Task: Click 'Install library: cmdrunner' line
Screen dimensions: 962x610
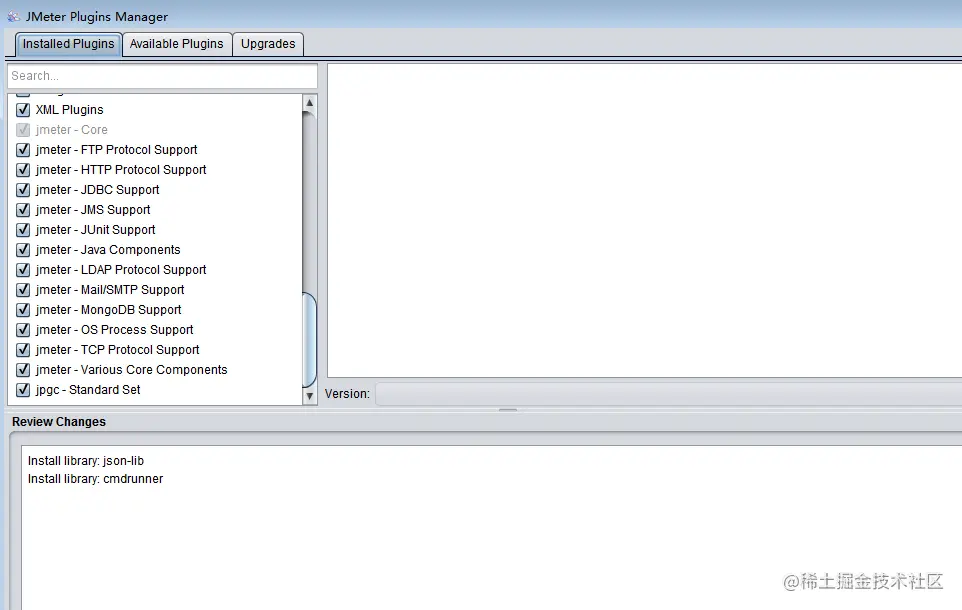Action: coord(96,479)
